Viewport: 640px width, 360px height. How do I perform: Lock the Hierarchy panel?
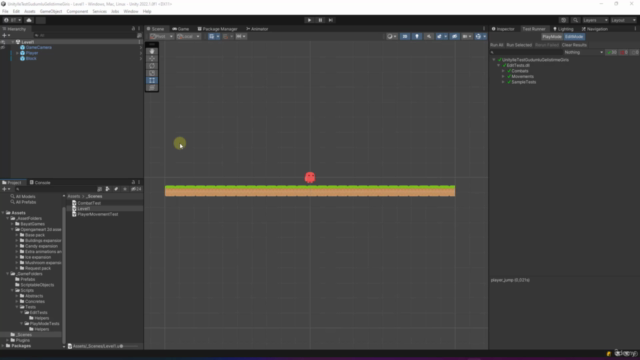click(x=133, y=29)
